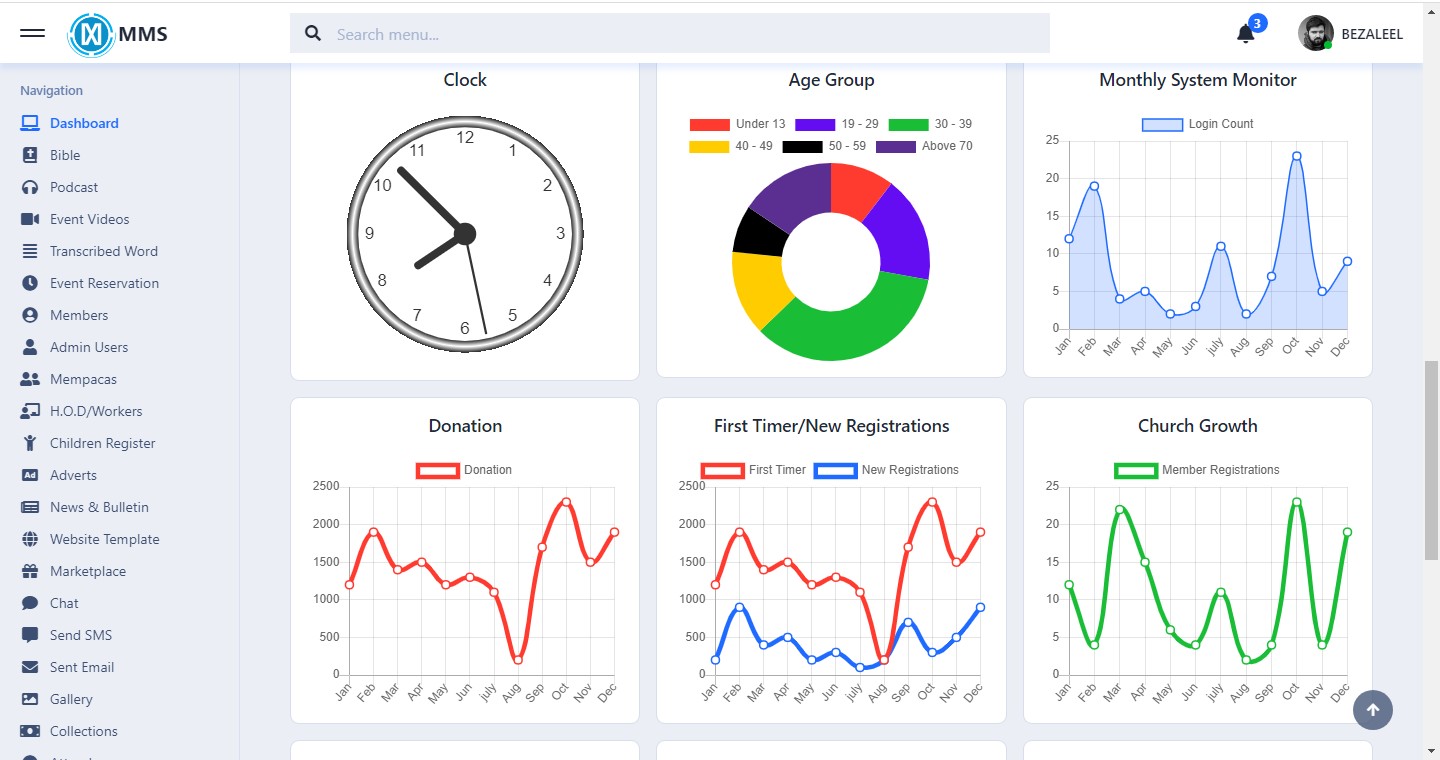
Task: Open the Children Register link
Action: pos(103,443)
